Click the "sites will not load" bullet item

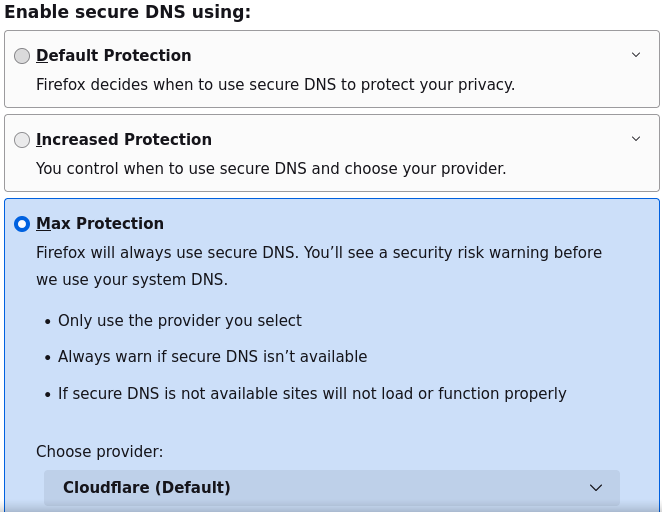pos(312,394)
